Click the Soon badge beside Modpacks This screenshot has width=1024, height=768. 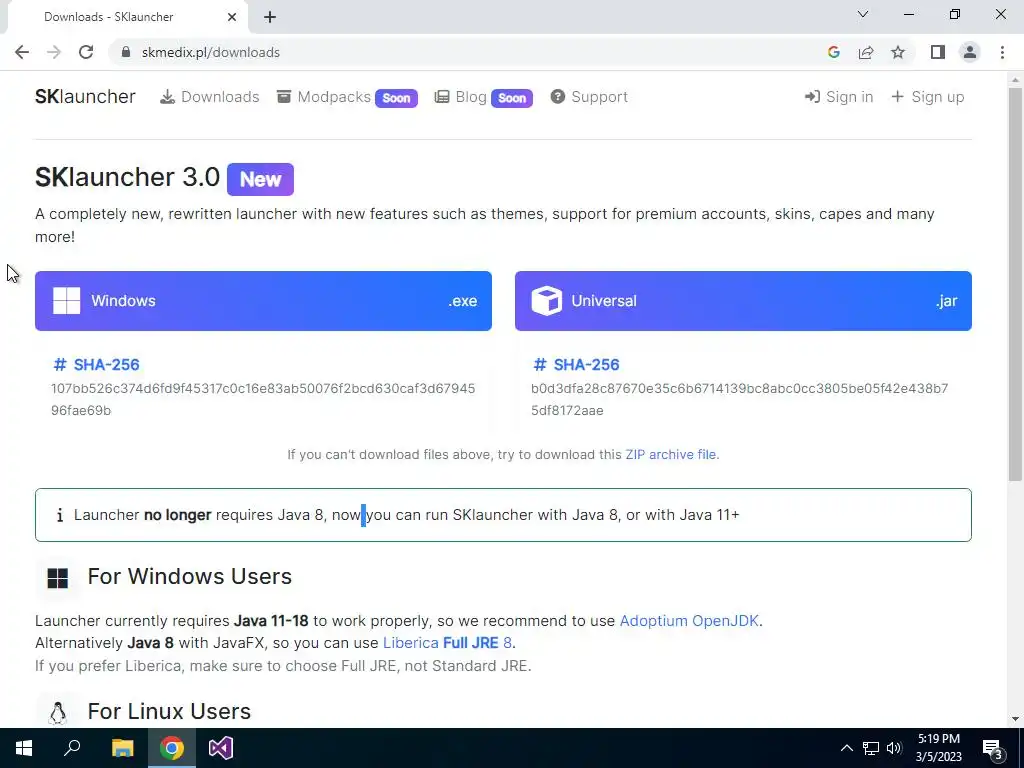(396, 99)
